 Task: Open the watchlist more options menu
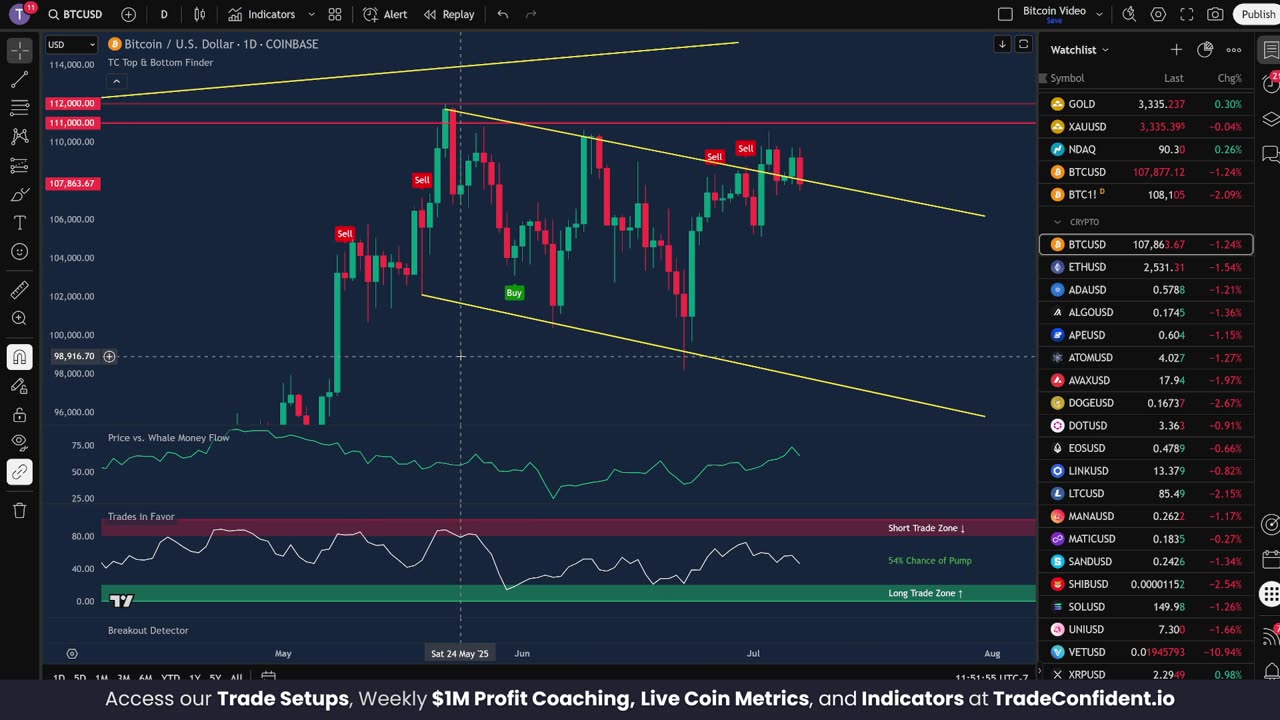point(1234,50)
